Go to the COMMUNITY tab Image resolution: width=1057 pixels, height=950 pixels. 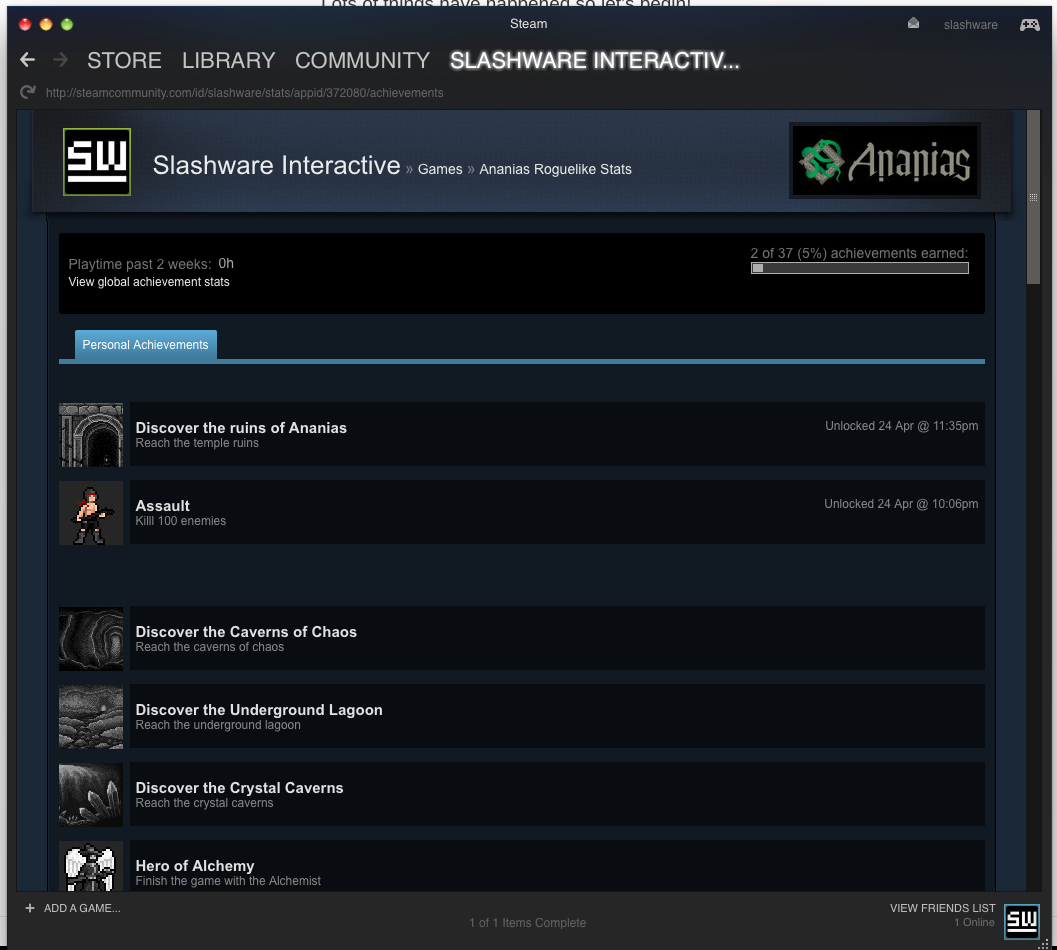click(362, 61)
